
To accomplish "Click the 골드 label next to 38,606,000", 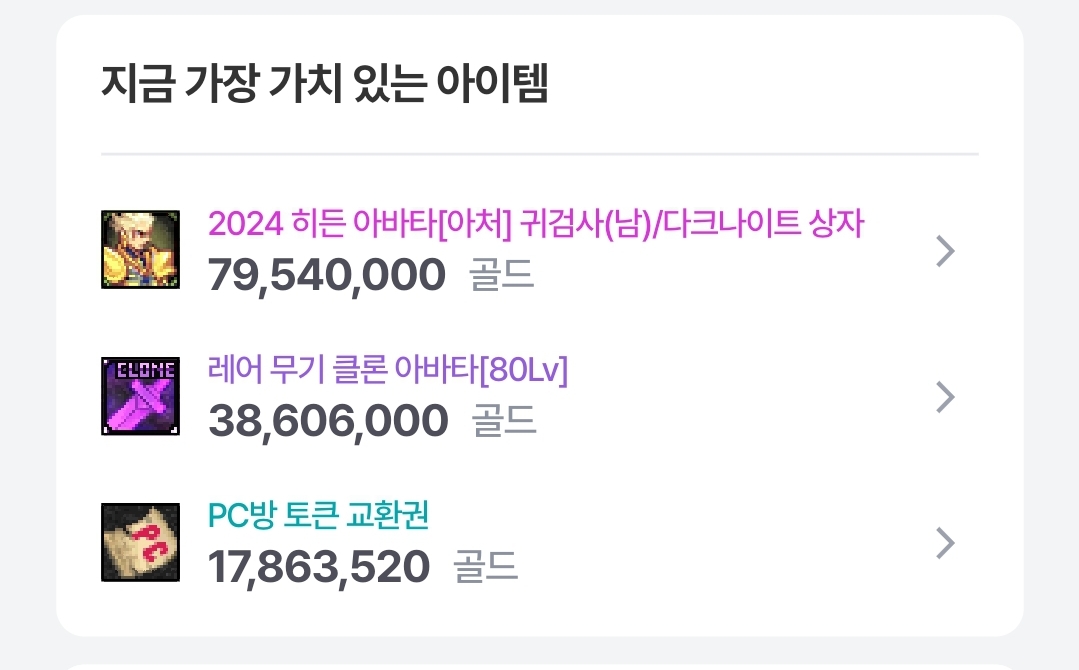I will [x=504, y=421].
